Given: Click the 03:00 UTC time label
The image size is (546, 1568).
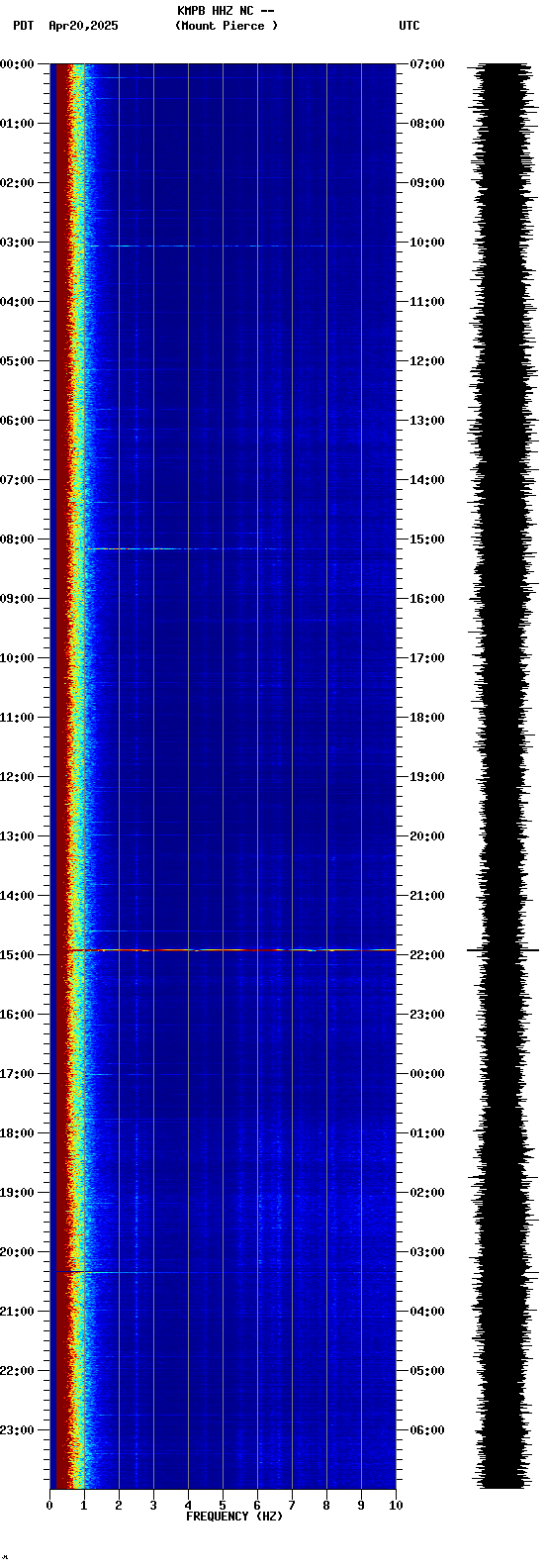Looking at the screenshot, I should tap(427, 1252).
